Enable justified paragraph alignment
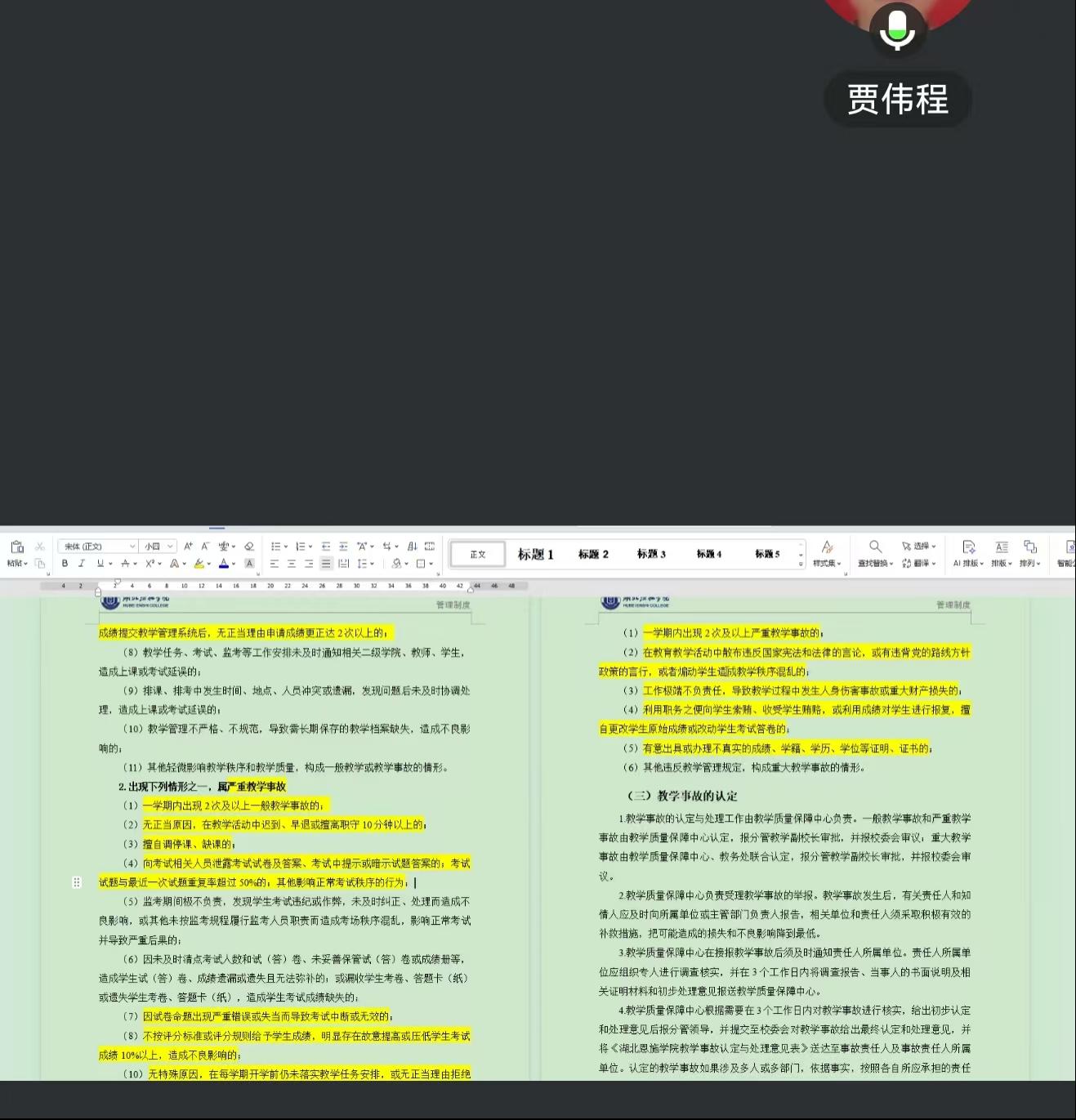 tap(326, 564)
